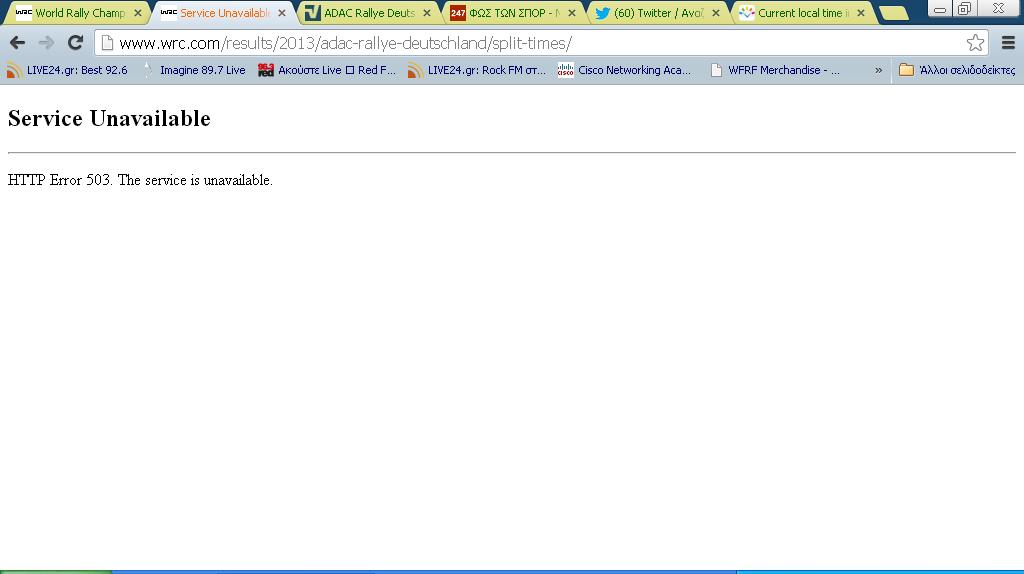Open a new tab with the new tab button
Image resolution: width=1024 pixels, height=574 pixels.
tap(893, 13)
